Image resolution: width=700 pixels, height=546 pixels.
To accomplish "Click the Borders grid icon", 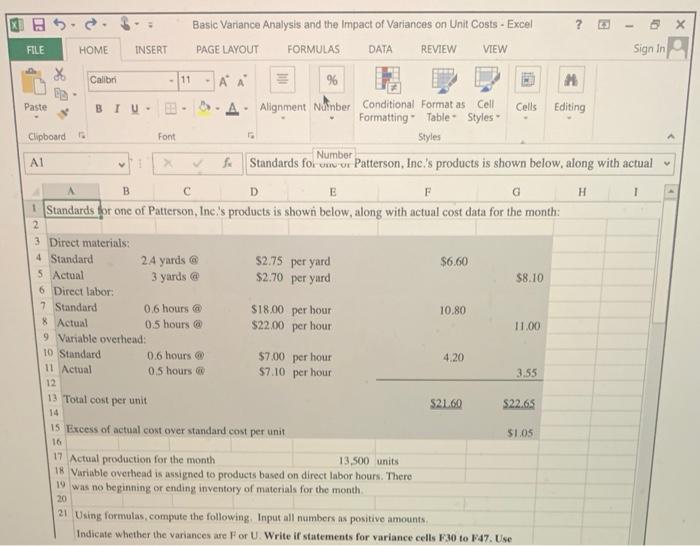I will pyautogui.click(x=171, y=108).
